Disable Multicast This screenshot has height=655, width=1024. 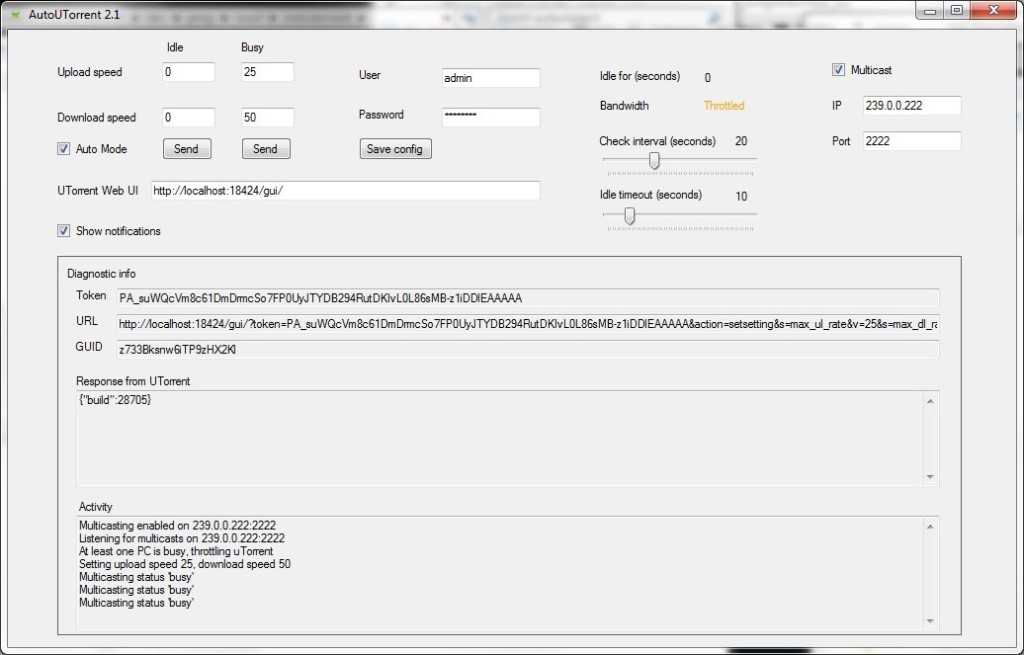837,69
